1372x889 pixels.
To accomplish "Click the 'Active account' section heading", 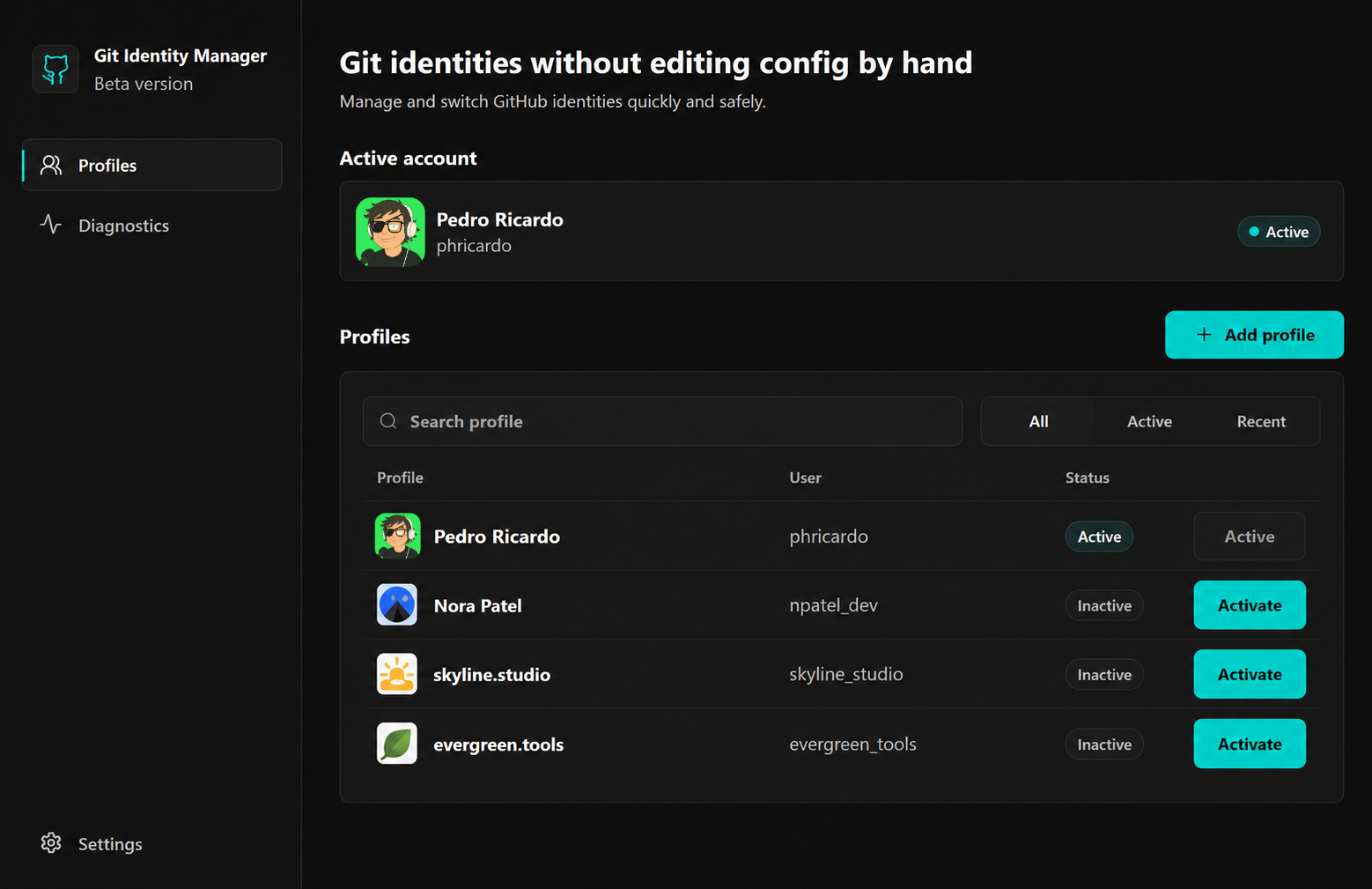I will [408, 158].
